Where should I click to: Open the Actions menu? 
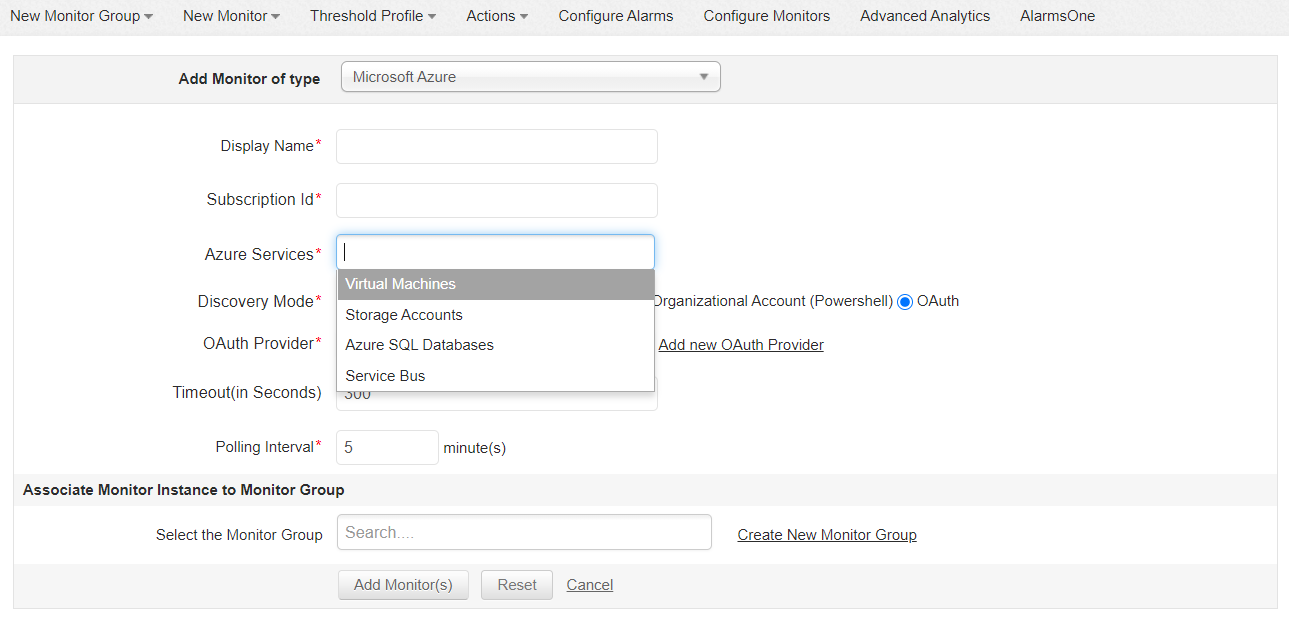point(497,16)
